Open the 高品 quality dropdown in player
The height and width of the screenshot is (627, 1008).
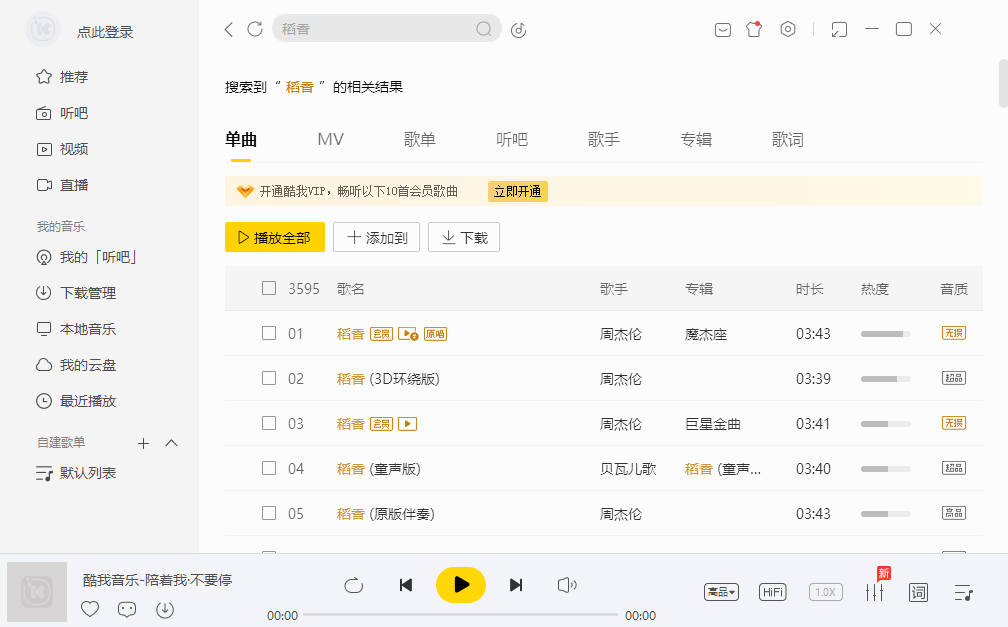[721, 592]
